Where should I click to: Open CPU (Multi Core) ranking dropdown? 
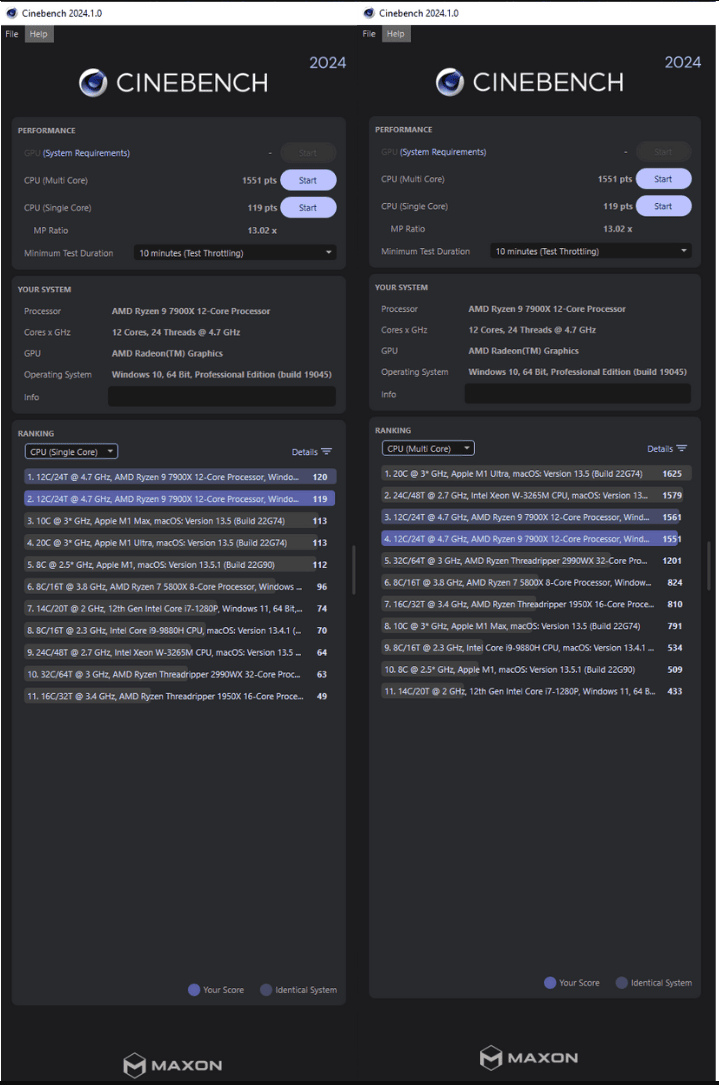[428, 448]
